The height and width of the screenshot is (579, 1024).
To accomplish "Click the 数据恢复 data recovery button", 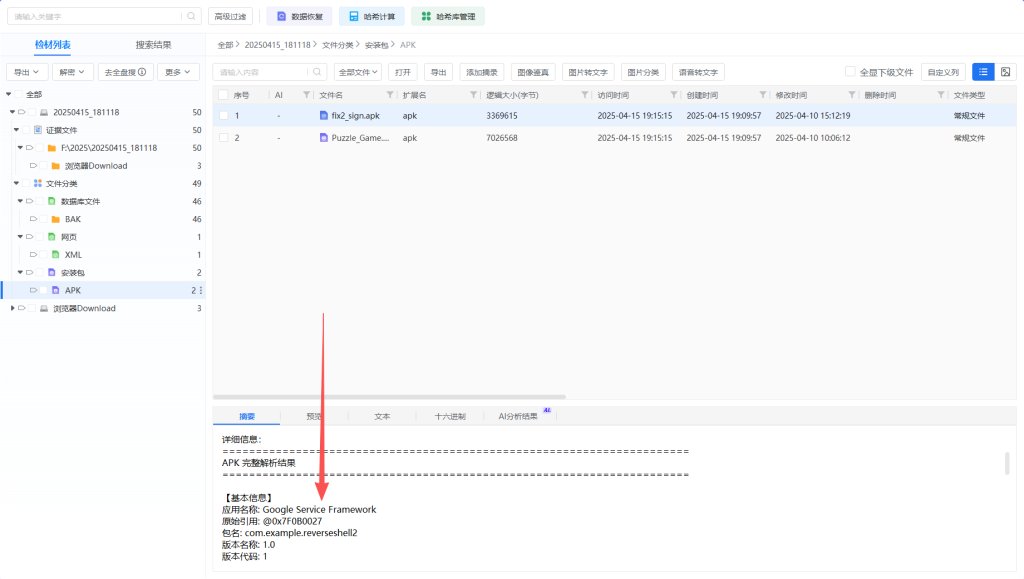I will coord(299,16).
